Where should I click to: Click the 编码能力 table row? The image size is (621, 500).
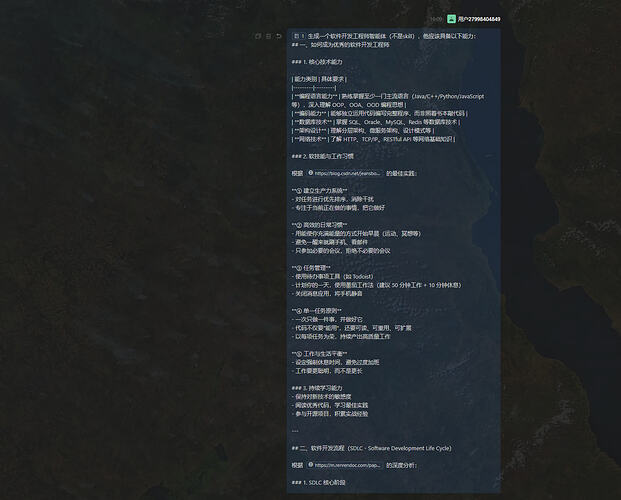(x=379, y=113)
